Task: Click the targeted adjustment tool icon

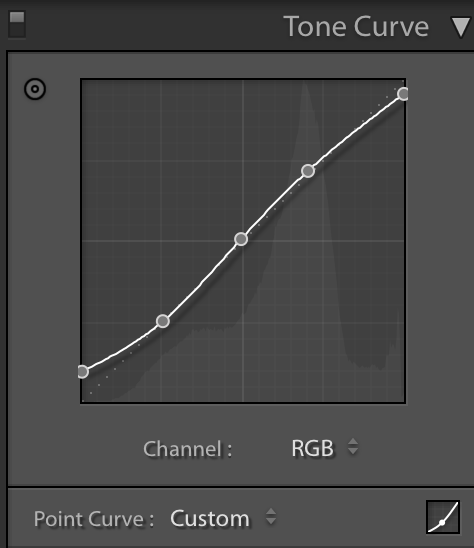Action: (35, 89)
